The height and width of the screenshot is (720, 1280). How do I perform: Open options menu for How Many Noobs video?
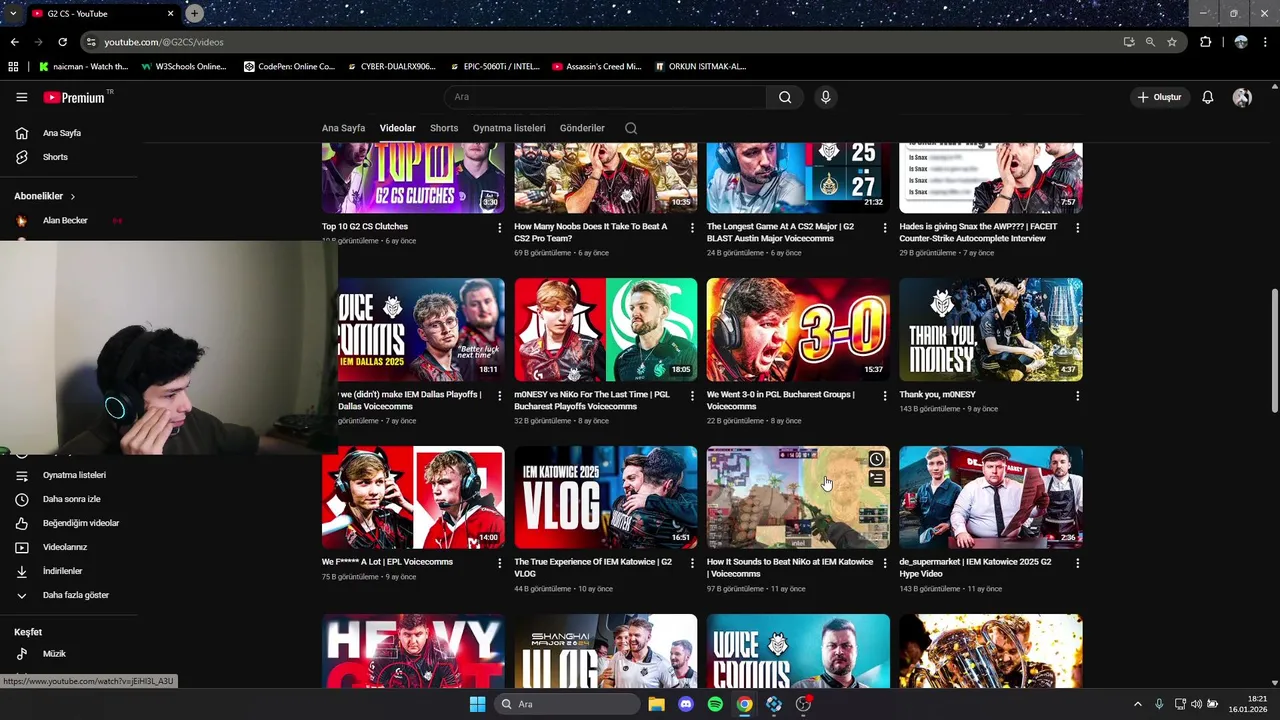[x=692, y=228]
